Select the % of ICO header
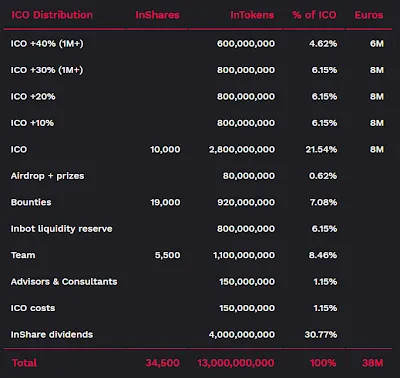This screenshot has height=378, width=400. tap(314, 15)
